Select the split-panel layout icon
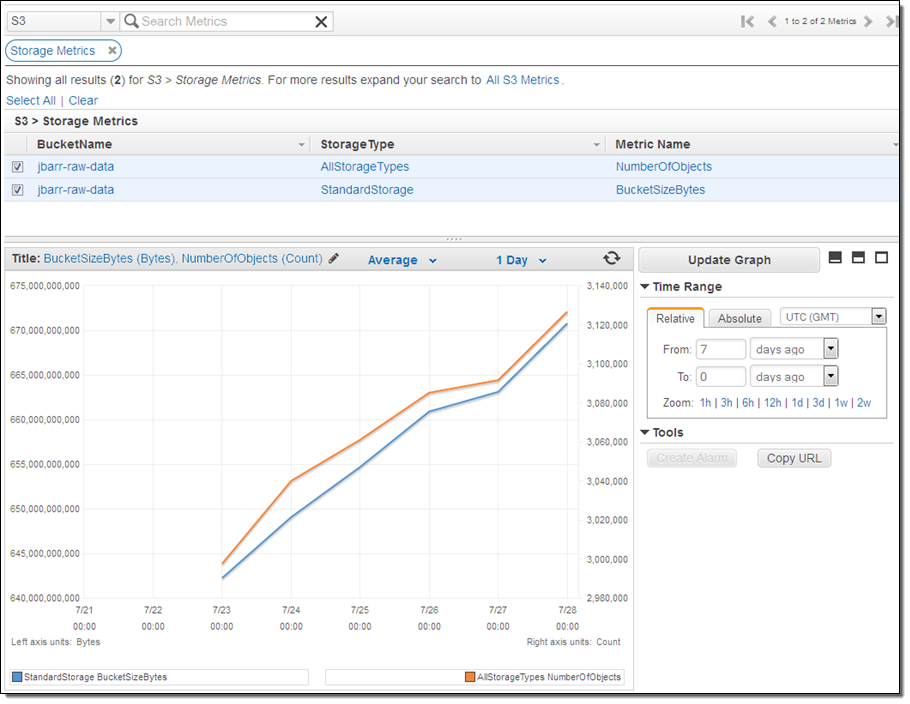This screenshot has height=704, width=910. click(x=858, y=258)
